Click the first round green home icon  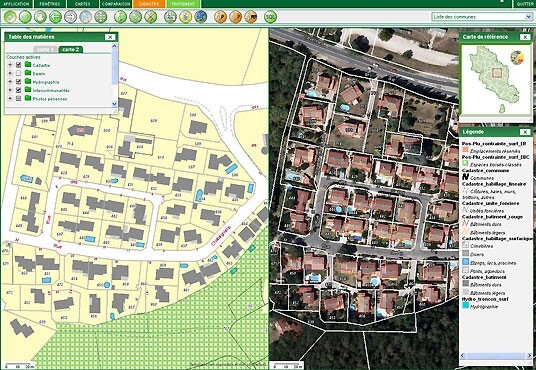coord(10,17)
